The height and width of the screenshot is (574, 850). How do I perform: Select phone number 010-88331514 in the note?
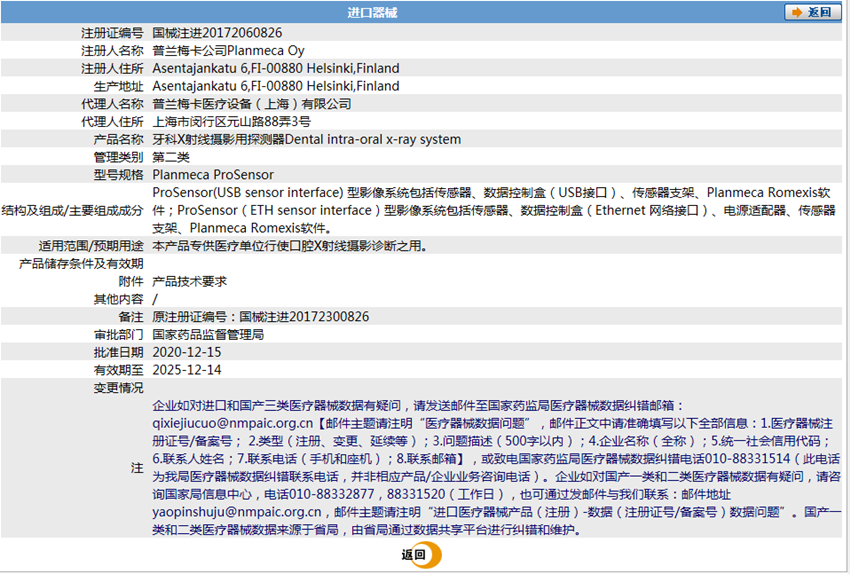click(748, 459)
